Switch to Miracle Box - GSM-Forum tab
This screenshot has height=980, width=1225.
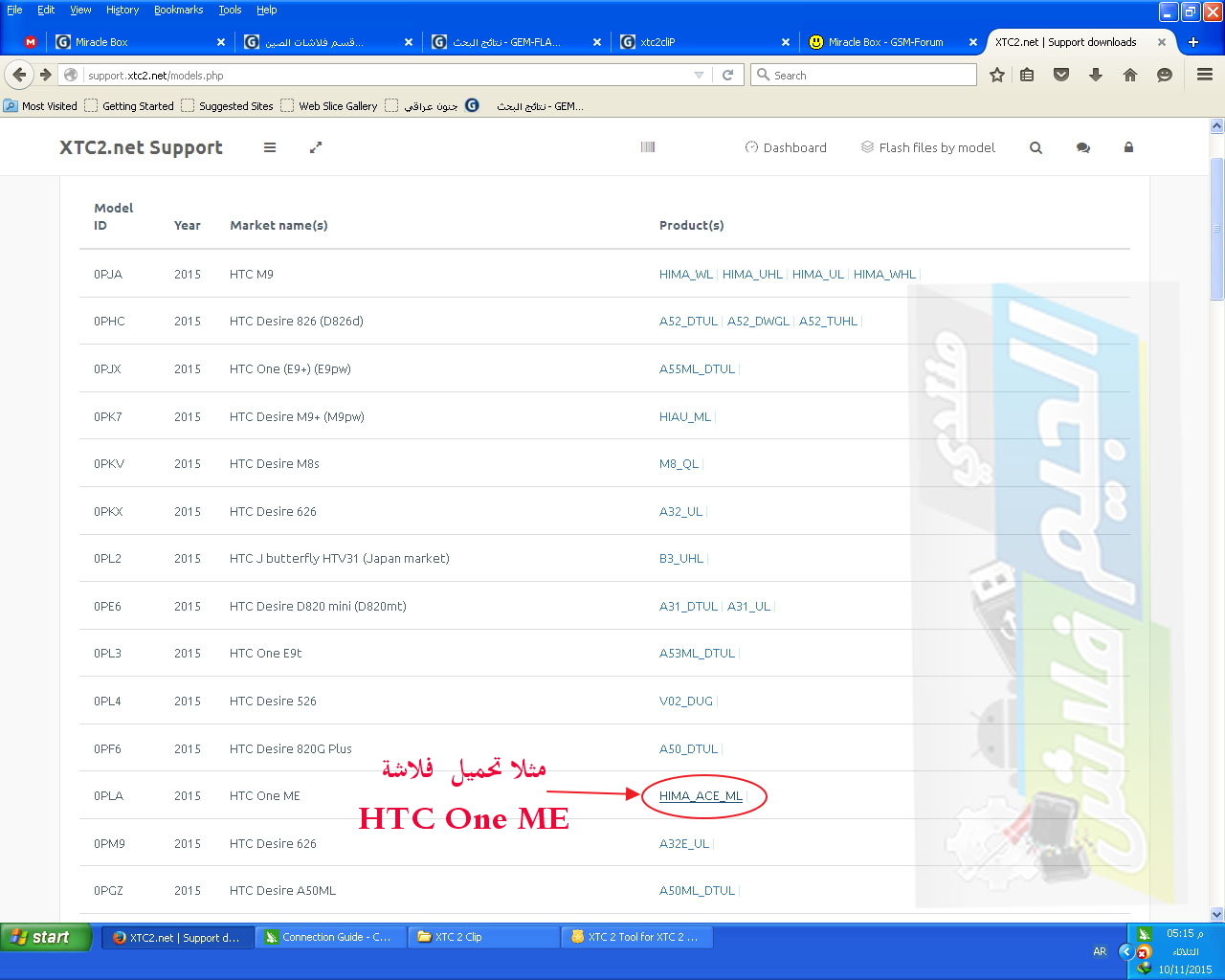point(892,42)
